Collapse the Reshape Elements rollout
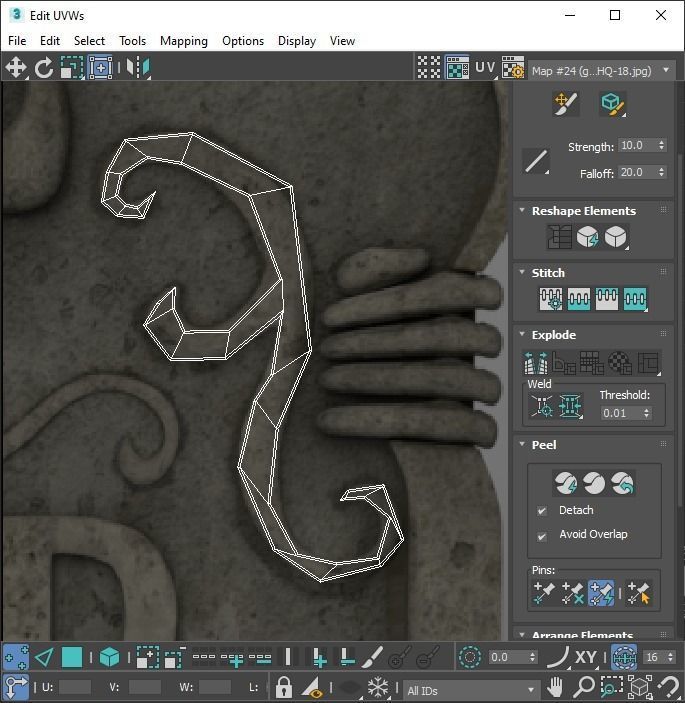Viewport: 685px width, 703px height. coord(522,210)
